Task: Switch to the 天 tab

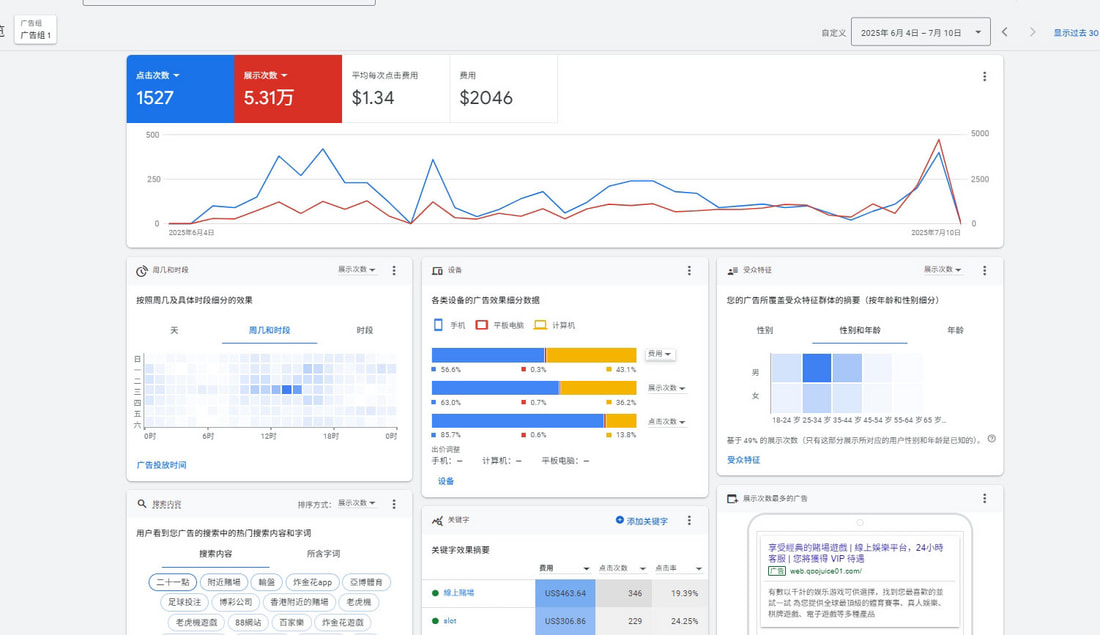Action: (x=174, y=330)
